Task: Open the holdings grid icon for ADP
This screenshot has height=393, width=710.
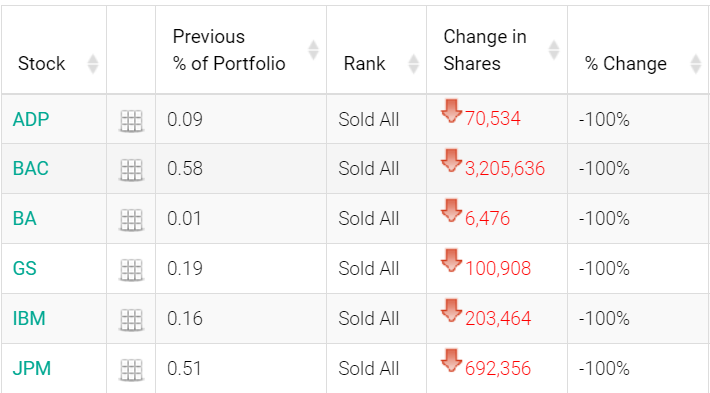Action: click(131, 121)
